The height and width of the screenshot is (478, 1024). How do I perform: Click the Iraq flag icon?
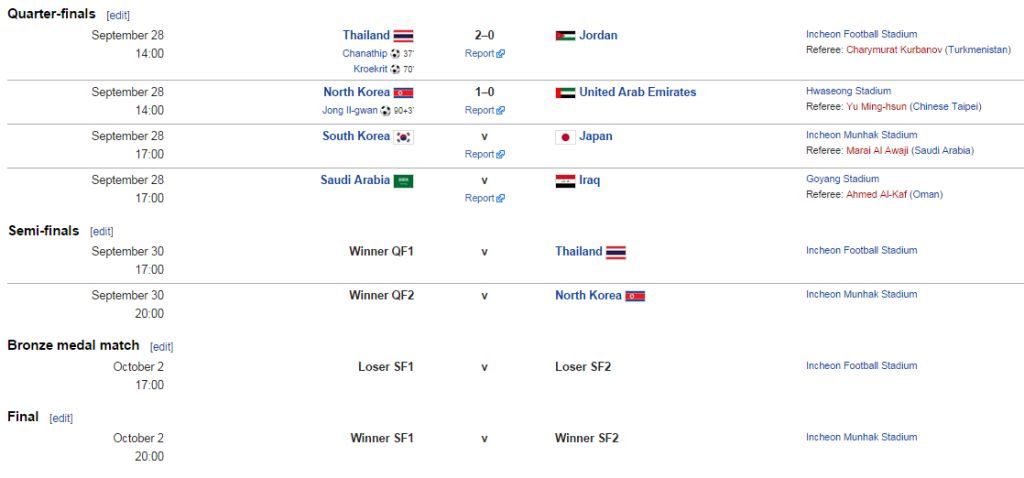click(x=566, y=181)
